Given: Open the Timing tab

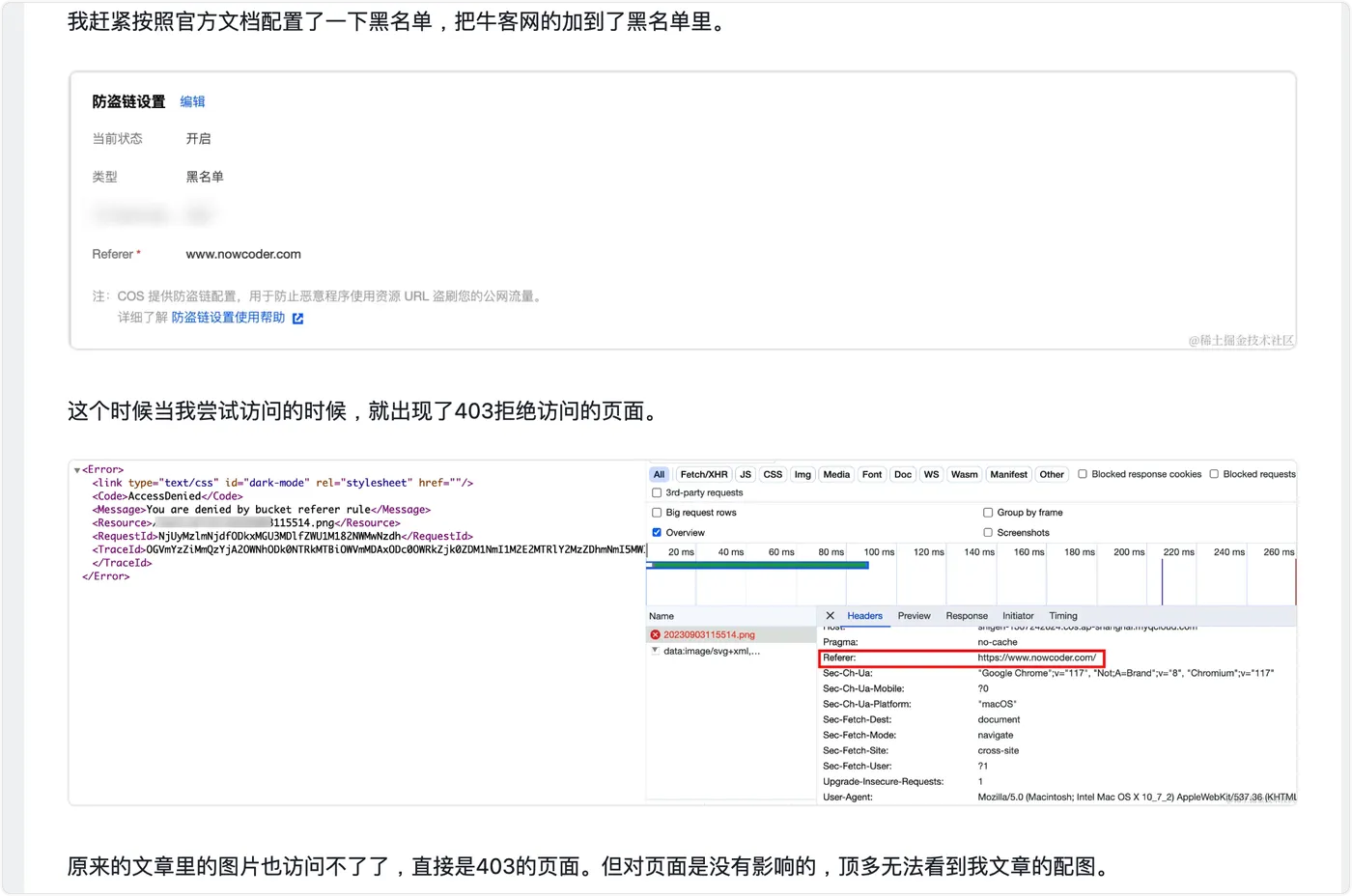Looking at the screenshot, I should [1063, 616].
